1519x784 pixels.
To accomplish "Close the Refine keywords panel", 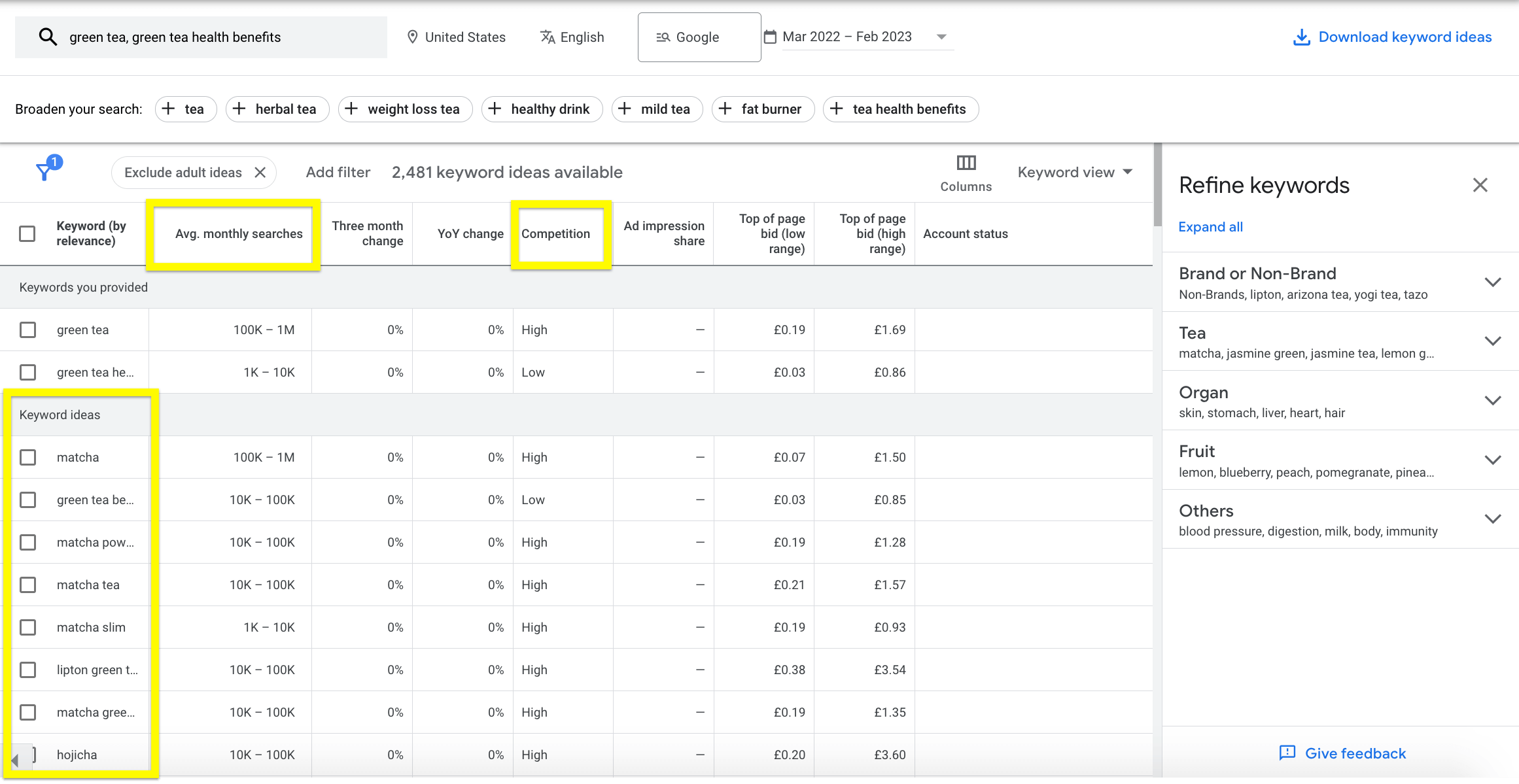I will [1480, 185].
